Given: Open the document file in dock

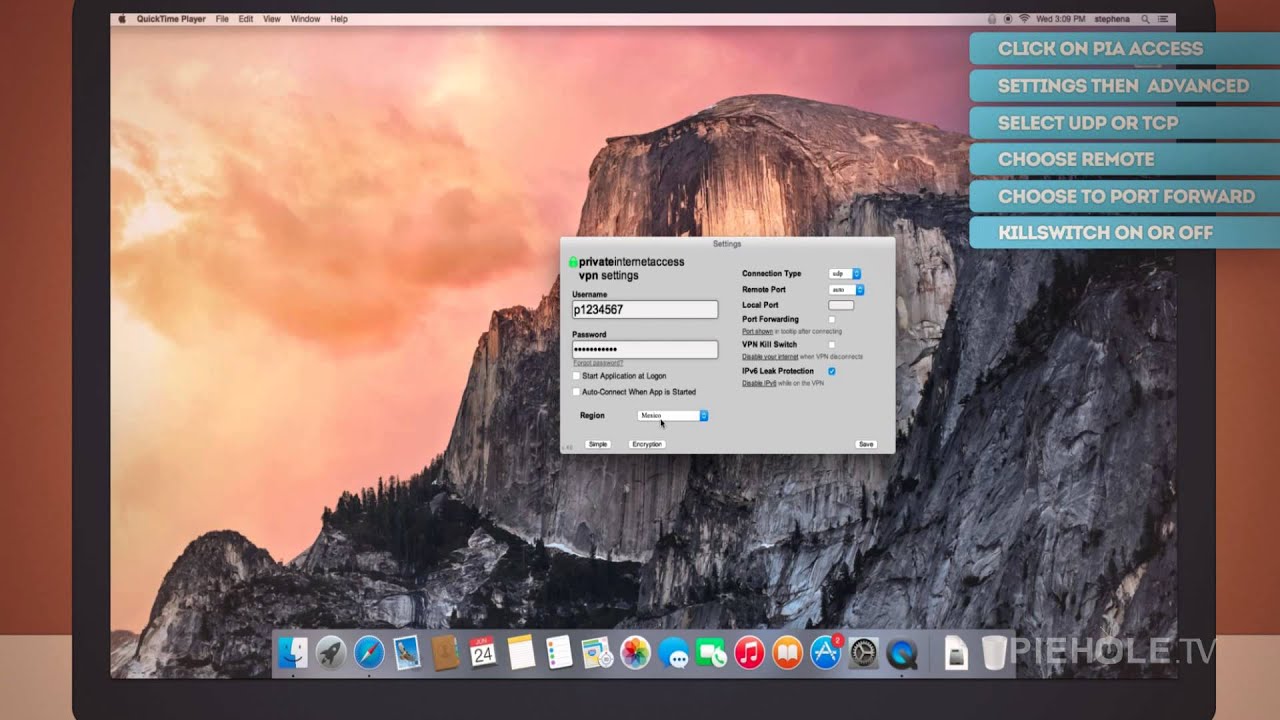Looking at the screenshot, I should pos(956,654).
